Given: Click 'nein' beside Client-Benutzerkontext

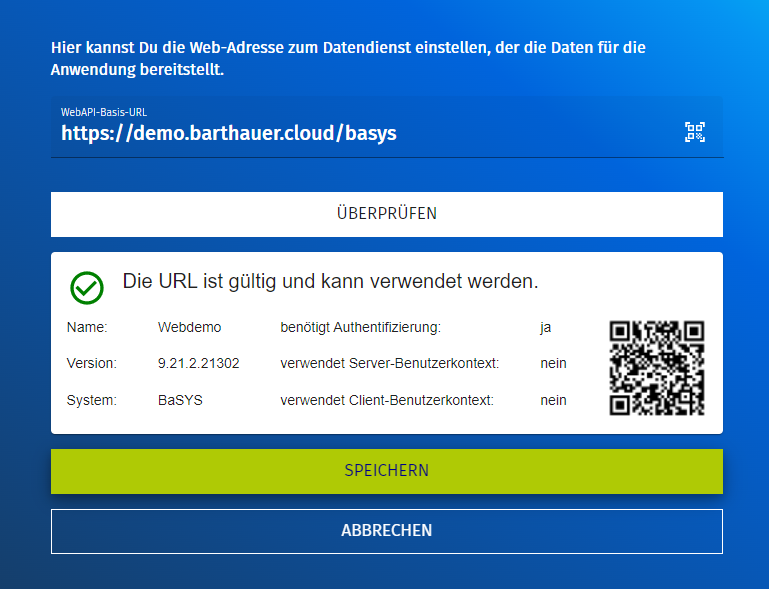Looking at the screenshot, I should [x=553, y=400].
